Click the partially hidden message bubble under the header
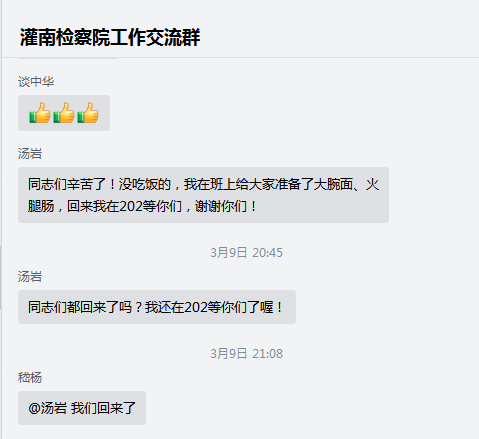Screen dimensions: 479x439 68,58
